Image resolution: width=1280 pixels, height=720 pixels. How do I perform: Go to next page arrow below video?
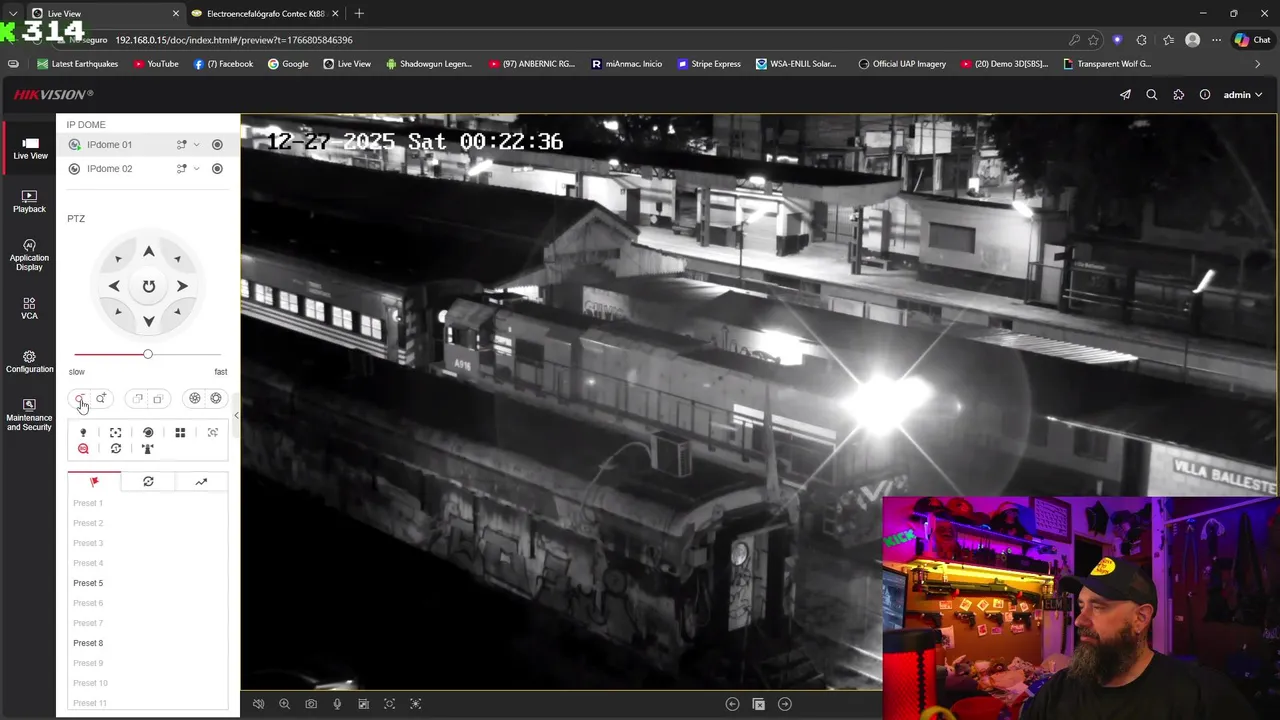pos(785,704)
